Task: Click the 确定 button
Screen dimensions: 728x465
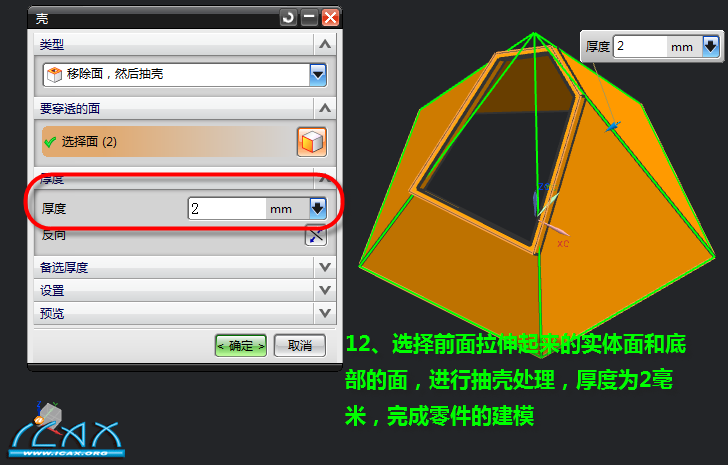Action: (x=240, y=346)
